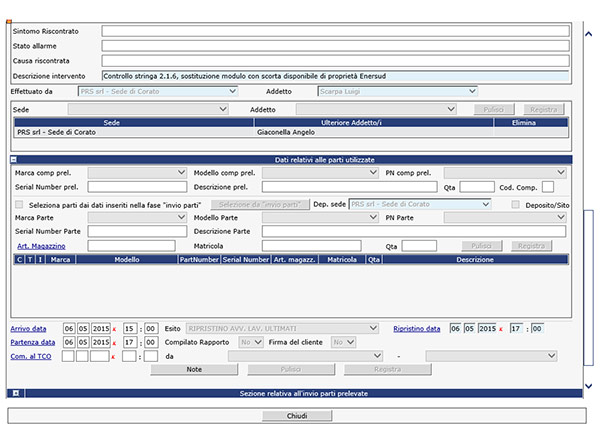Click the 'Giaconella Angelo' table cell

tap(374, 132)
